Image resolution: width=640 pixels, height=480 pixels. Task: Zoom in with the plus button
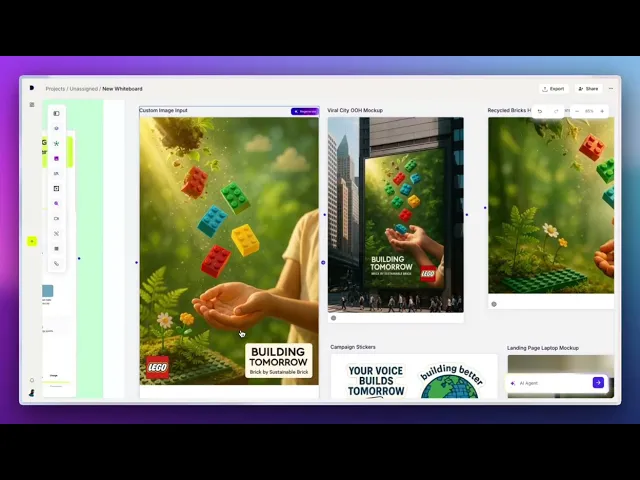tap(602, 111)
